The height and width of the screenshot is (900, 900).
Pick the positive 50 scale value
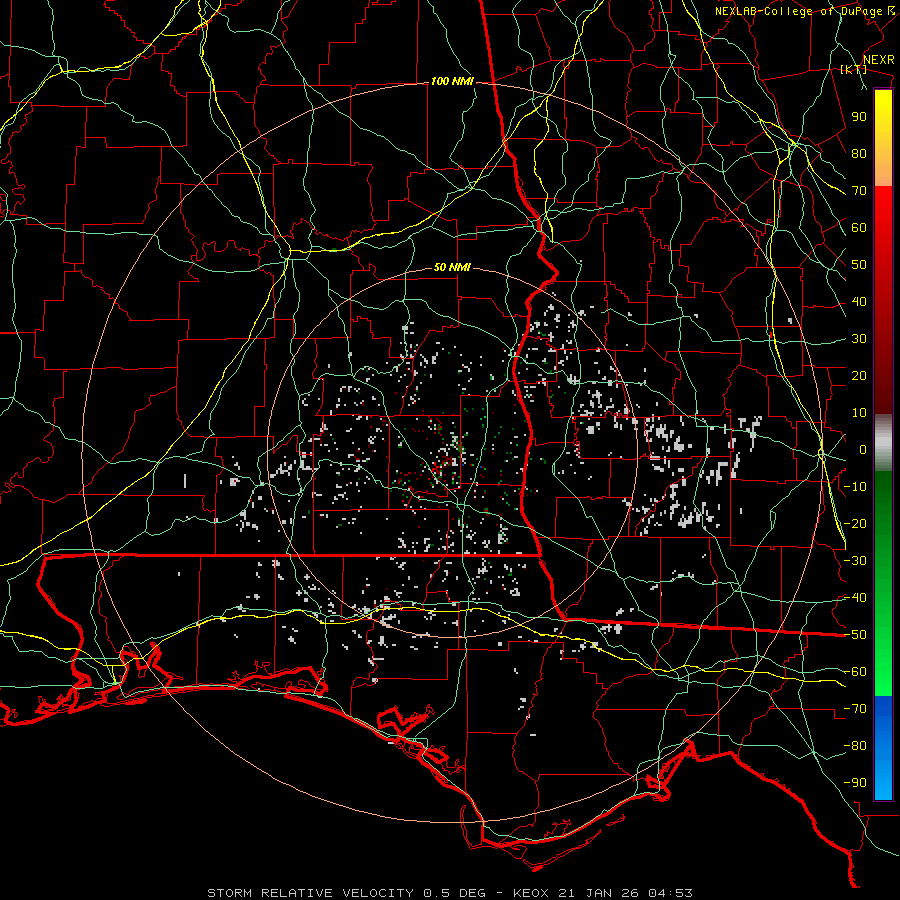pos(859,265)
